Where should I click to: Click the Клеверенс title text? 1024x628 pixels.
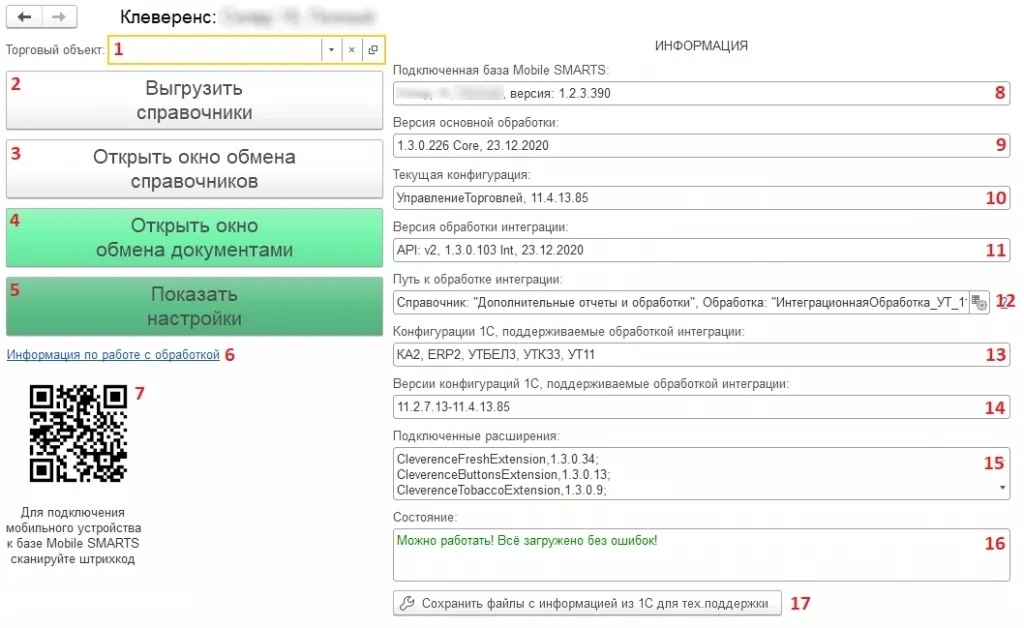pyautogui.click(x=168, y=17)
